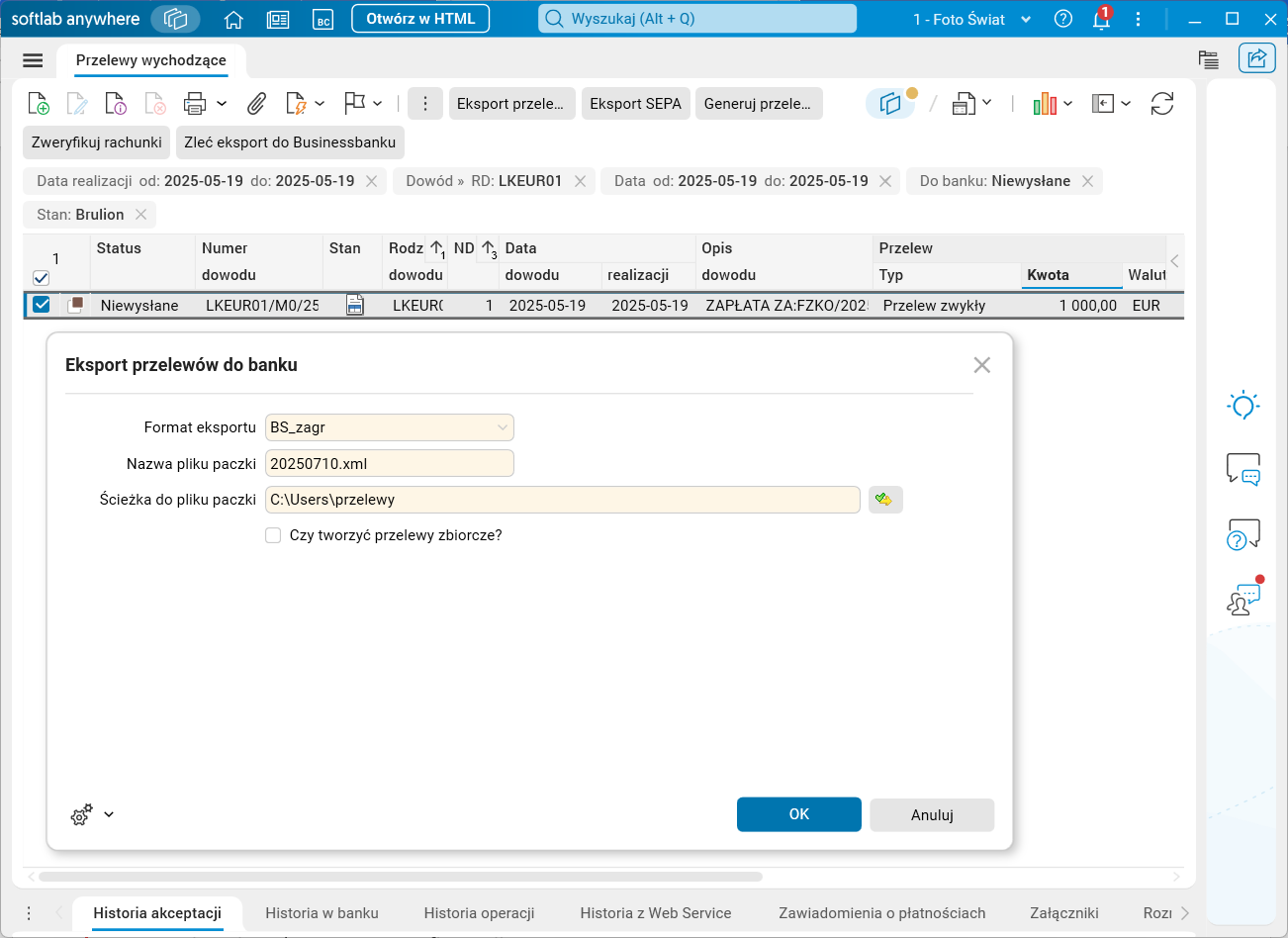
Task: Expand the calculator document dropdown arrow
Action: pyautogui.click(x=987, y=103)
